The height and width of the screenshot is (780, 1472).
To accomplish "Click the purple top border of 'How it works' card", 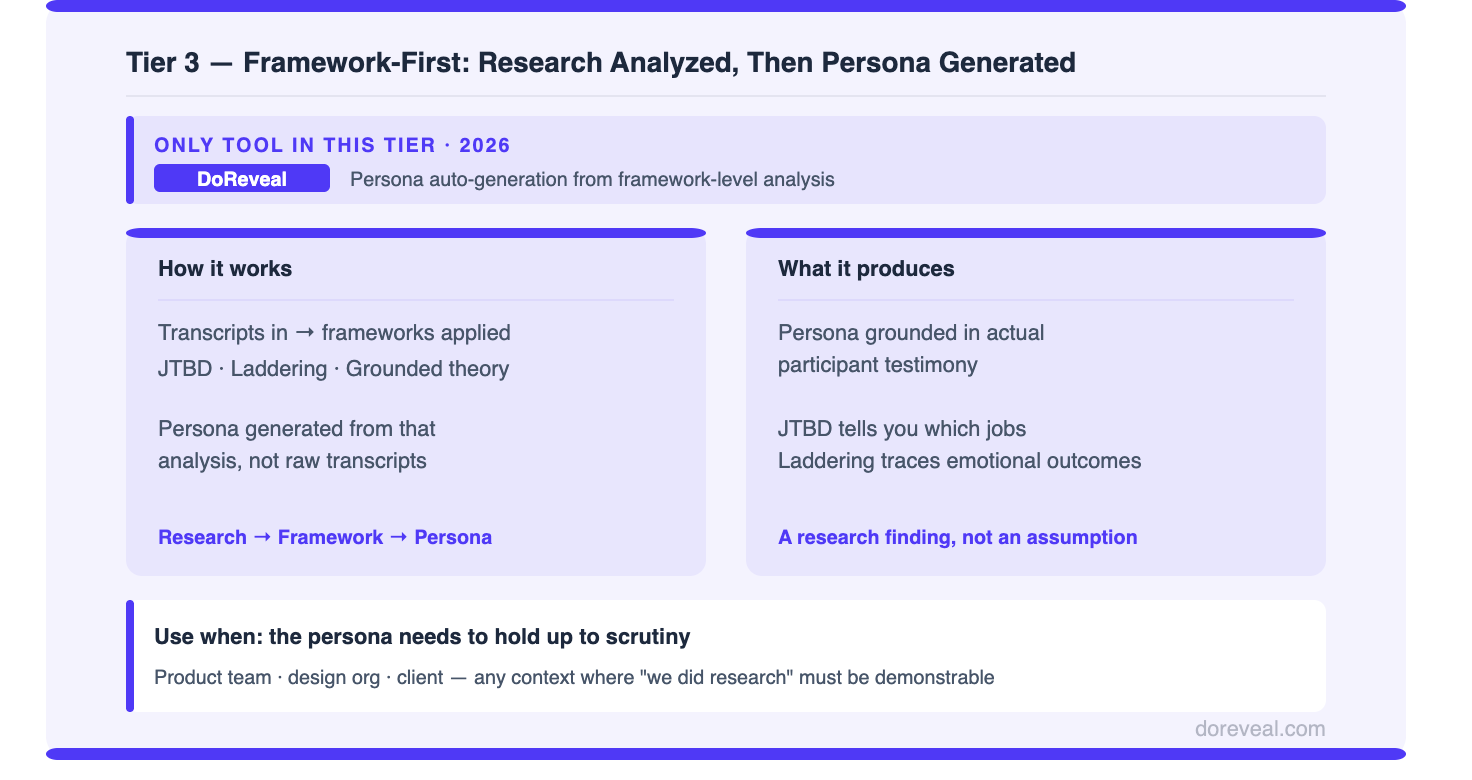I will tap(416, 233).
